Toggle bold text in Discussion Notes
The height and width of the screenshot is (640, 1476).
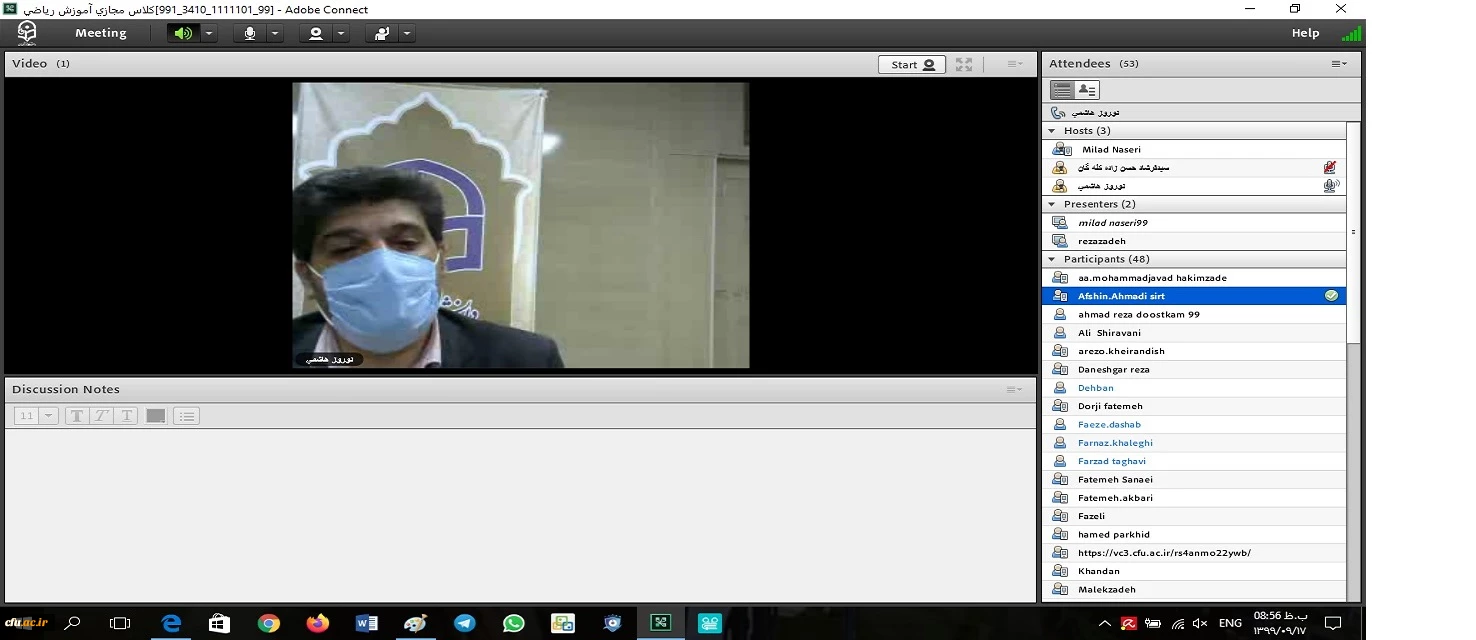tap(77, 416)
